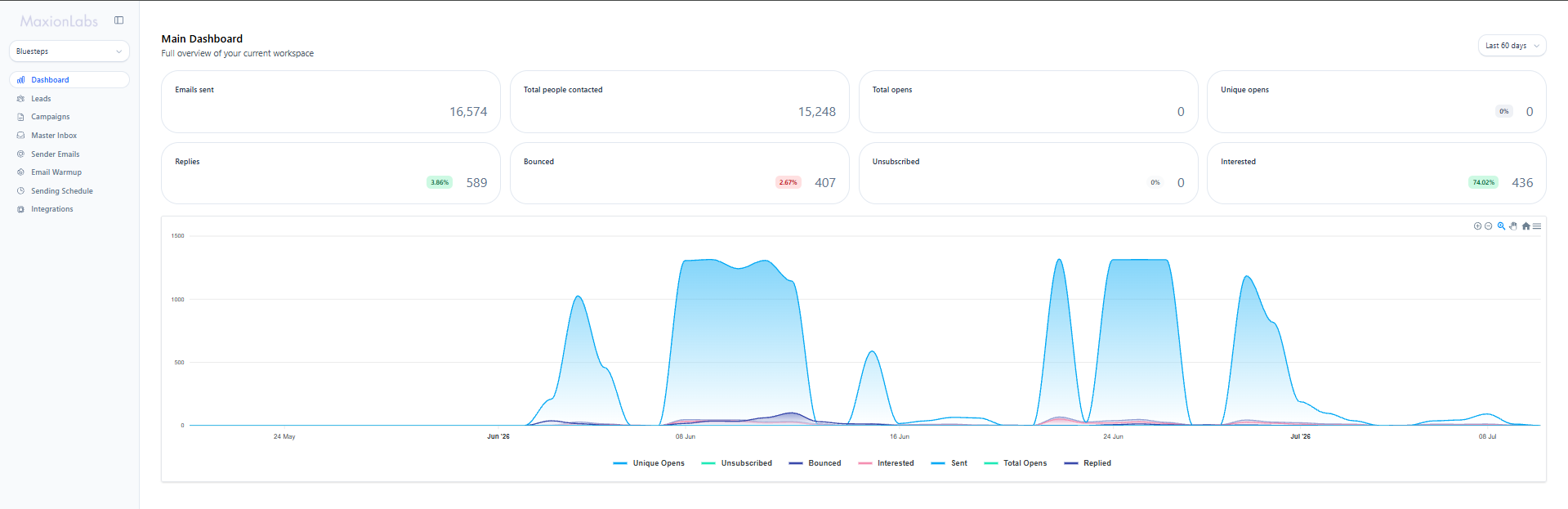This screenshot has width=1568, height=509.
Task: Click the 1500 y-axis value
Action: [x=177, y=236]
